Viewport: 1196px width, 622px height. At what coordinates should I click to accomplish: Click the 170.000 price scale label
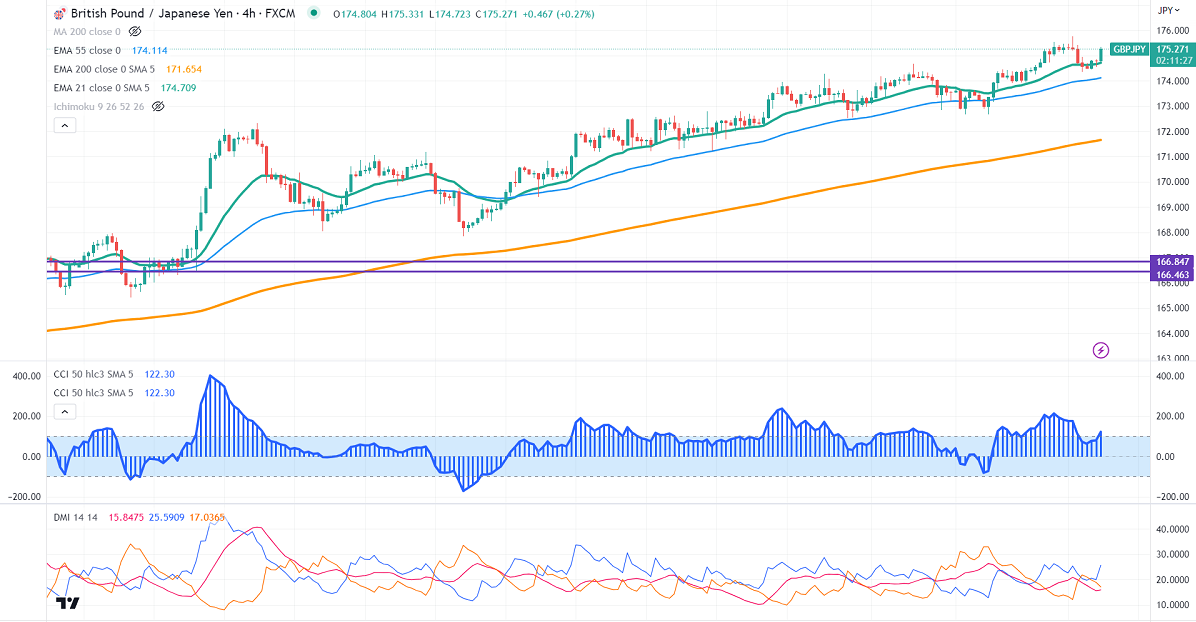pyautogui.click(x=1173, y=182)
